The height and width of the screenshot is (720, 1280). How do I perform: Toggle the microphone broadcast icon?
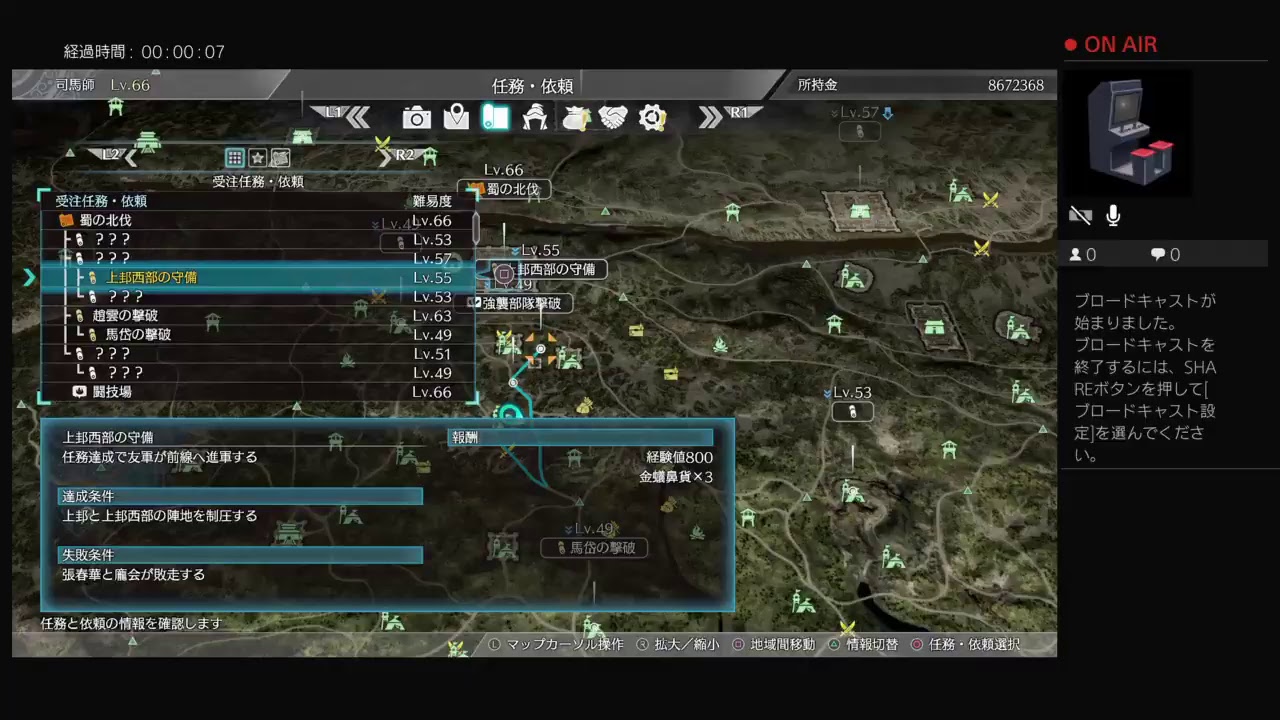(x=1113, y=216)
